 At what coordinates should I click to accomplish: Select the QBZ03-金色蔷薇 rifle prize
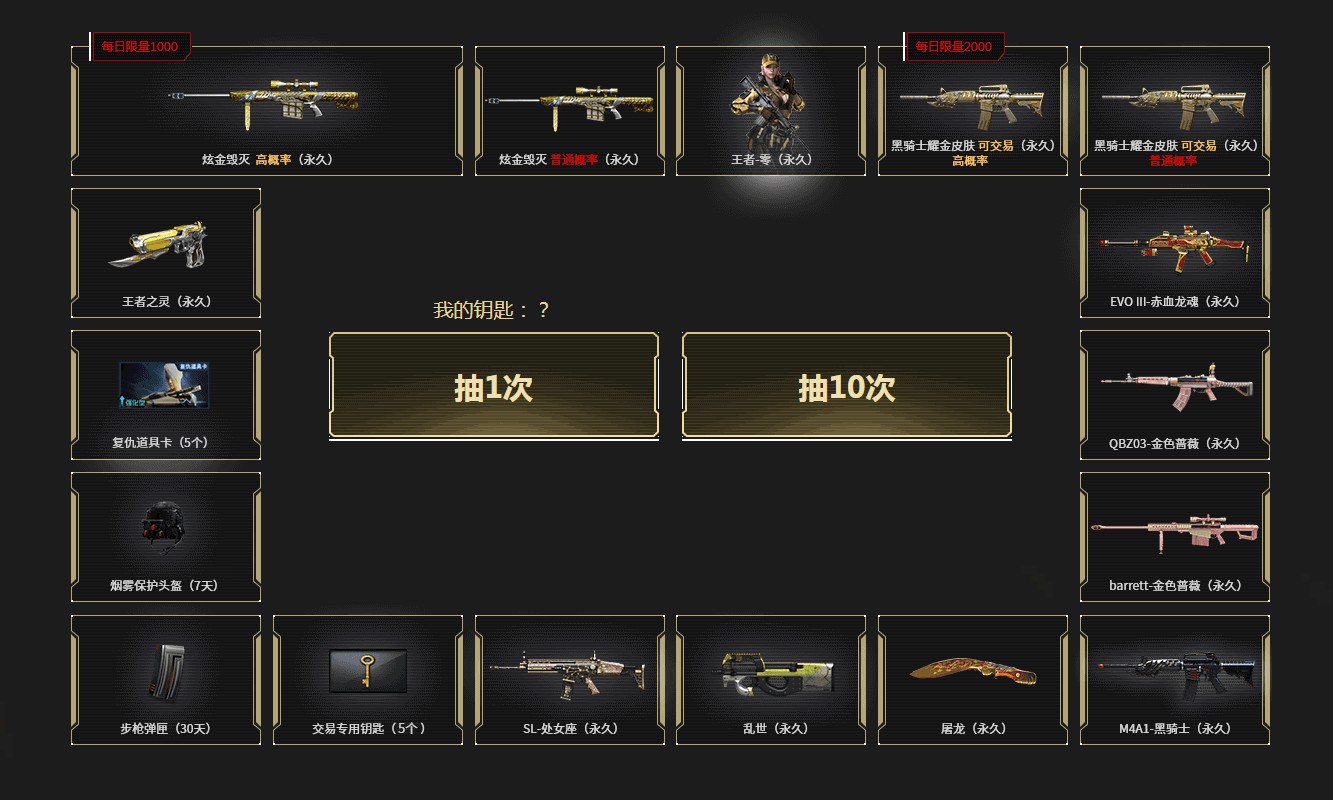[x=1175, y=395]
